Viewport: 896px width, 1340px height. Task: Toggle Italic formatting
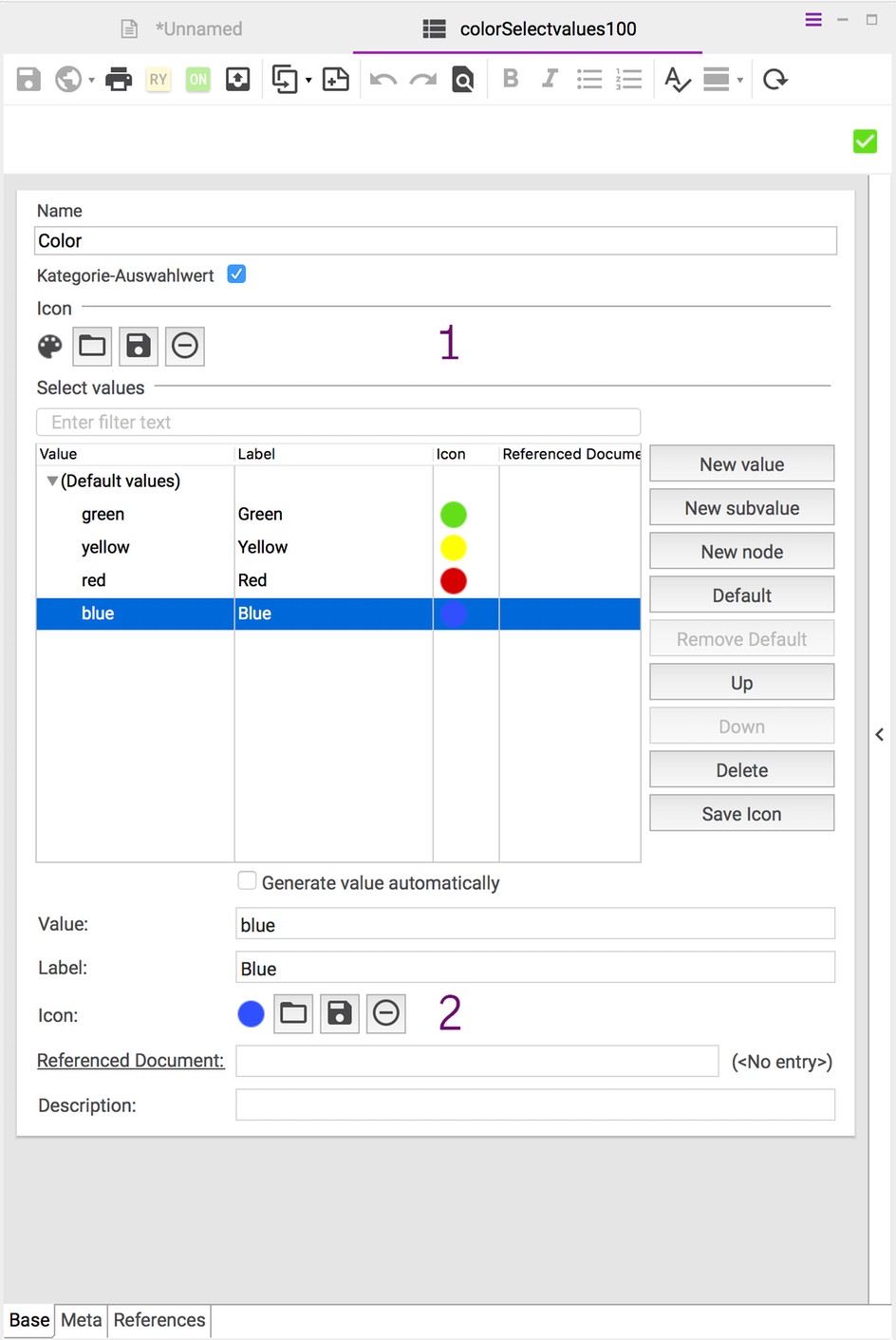[550, 78]
